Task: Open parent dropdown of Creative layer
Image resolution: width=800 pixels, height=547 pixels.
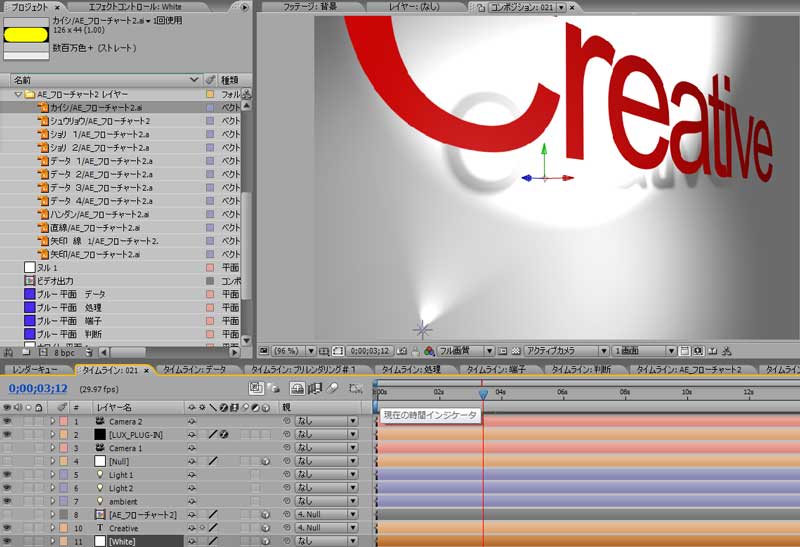Action: pyautogui.click(x=326, y=528)
